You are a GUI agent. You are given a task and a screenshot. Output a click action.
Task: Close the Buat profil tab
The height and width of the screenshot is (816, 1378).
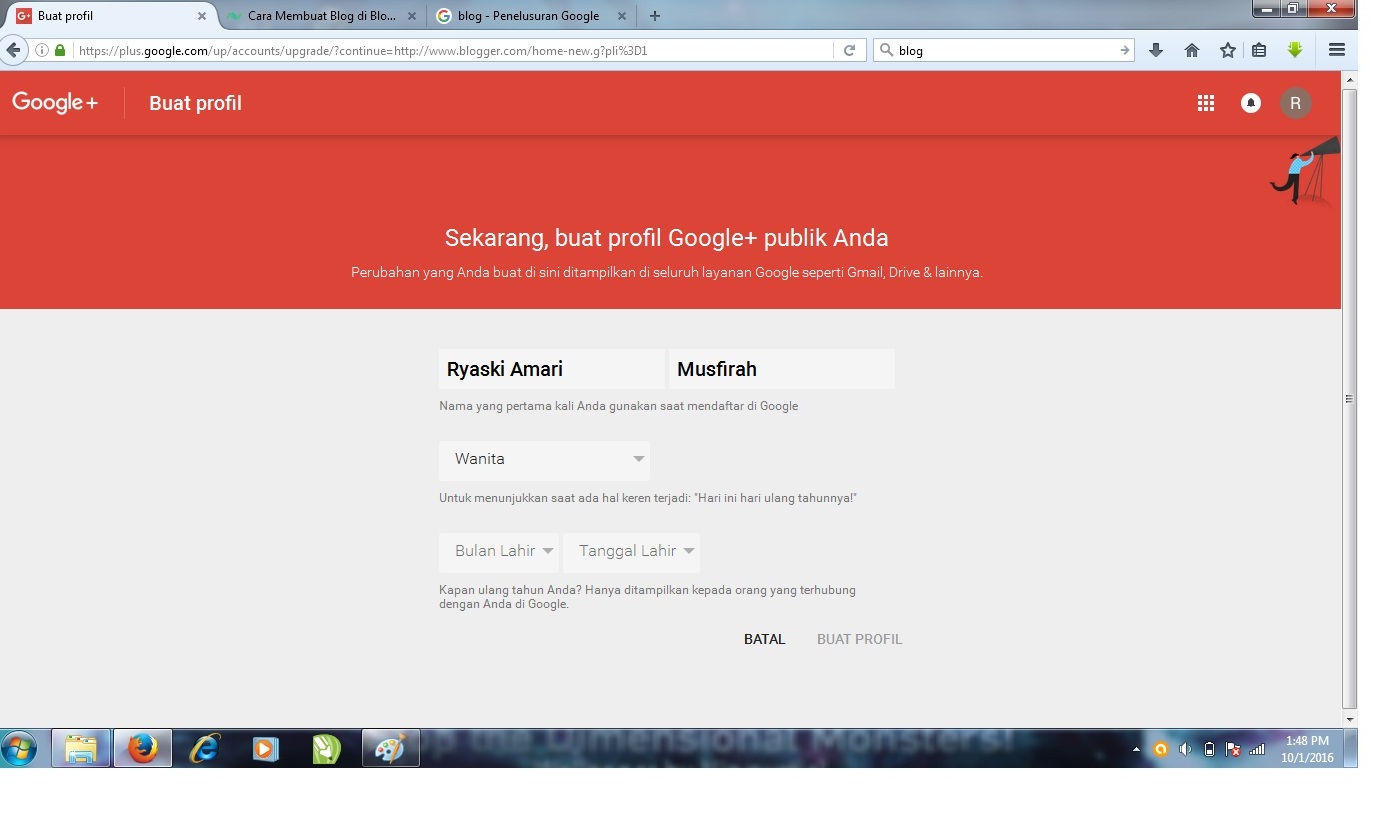[x=202, y=16]
